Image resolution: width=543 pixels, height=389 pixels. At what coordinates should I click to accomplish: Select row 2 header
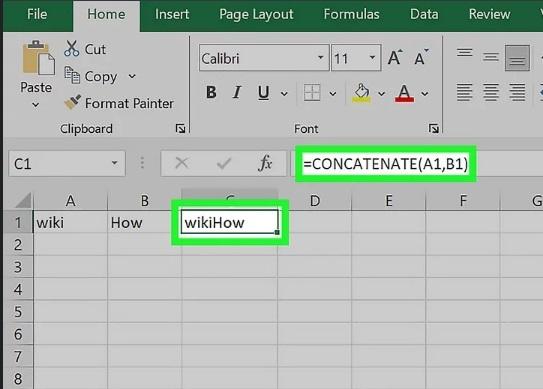click(18, 245)
